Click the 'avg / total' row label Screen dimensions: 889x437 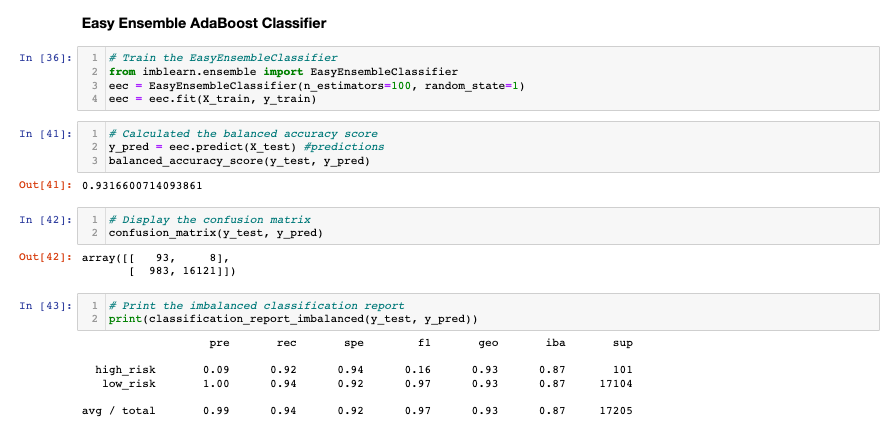pos(118,411)
